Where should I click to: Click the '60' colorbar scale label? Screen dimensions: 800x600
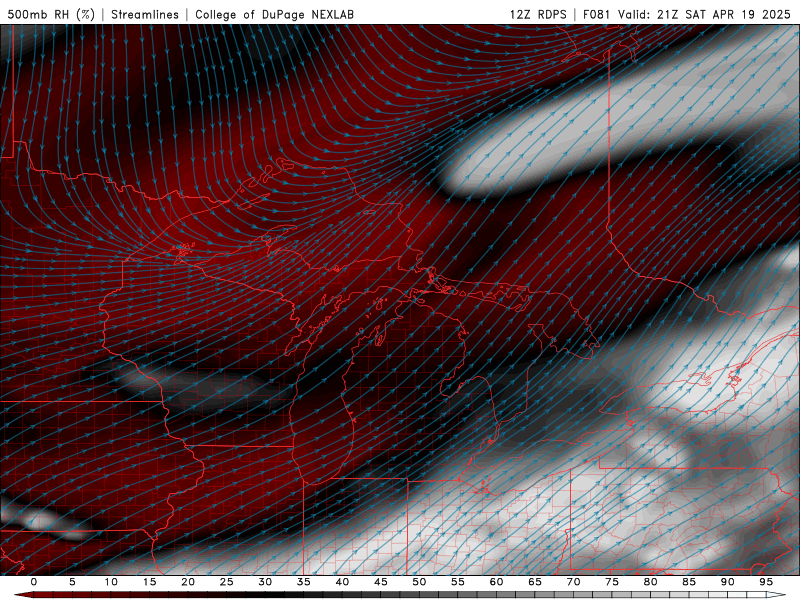coord(496,582)
